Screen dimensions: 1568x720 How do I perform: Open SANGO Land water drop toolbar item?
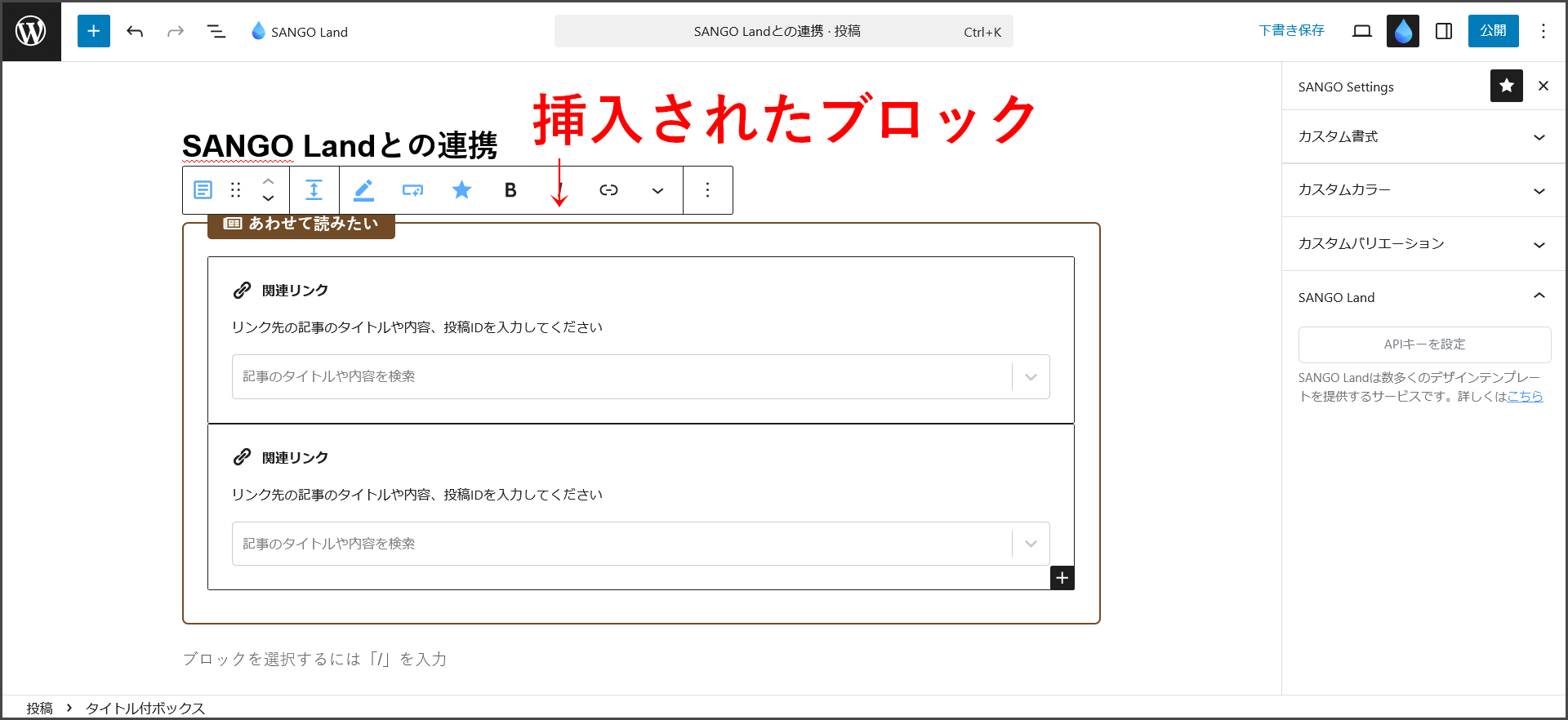point(299,31)
